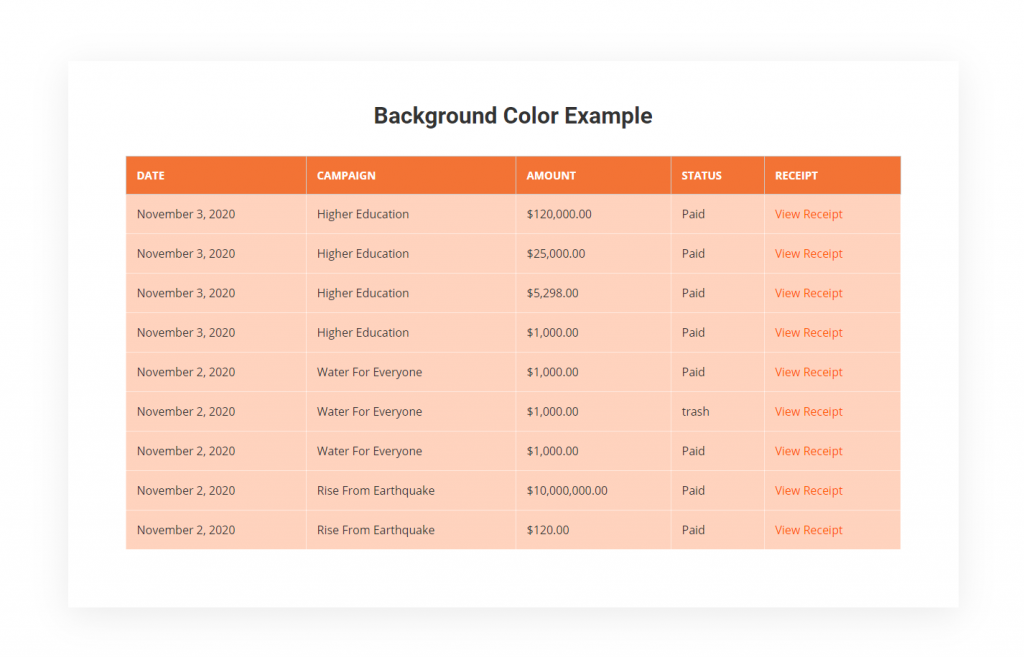Open View Receipt for the $10,000,000.00 donation

[808, 491]
